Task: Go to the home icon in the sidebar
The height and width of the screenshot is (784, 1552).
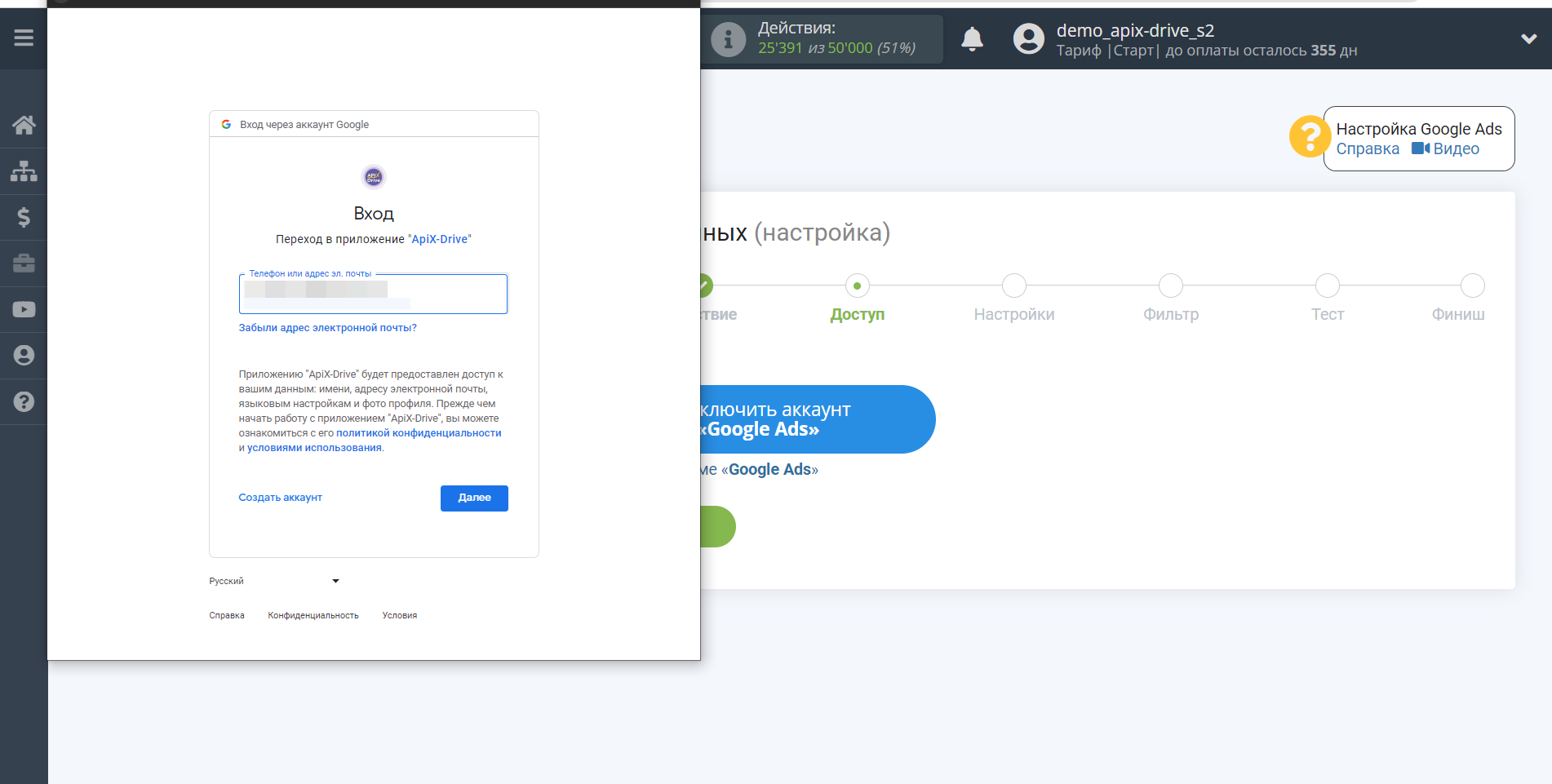Action: click(x=24, y=125)
